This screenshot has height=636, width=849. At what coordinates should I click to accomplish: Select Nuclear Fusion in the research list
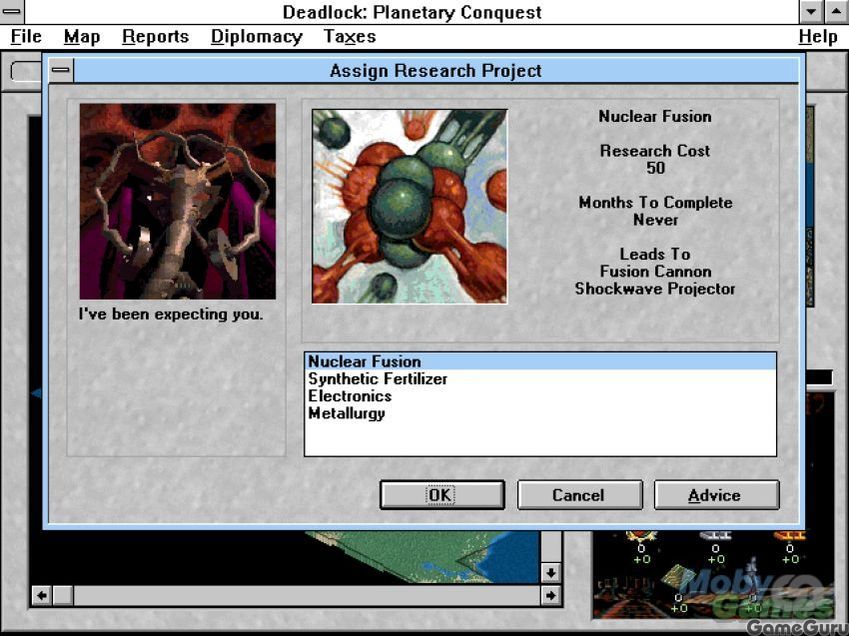540,362
